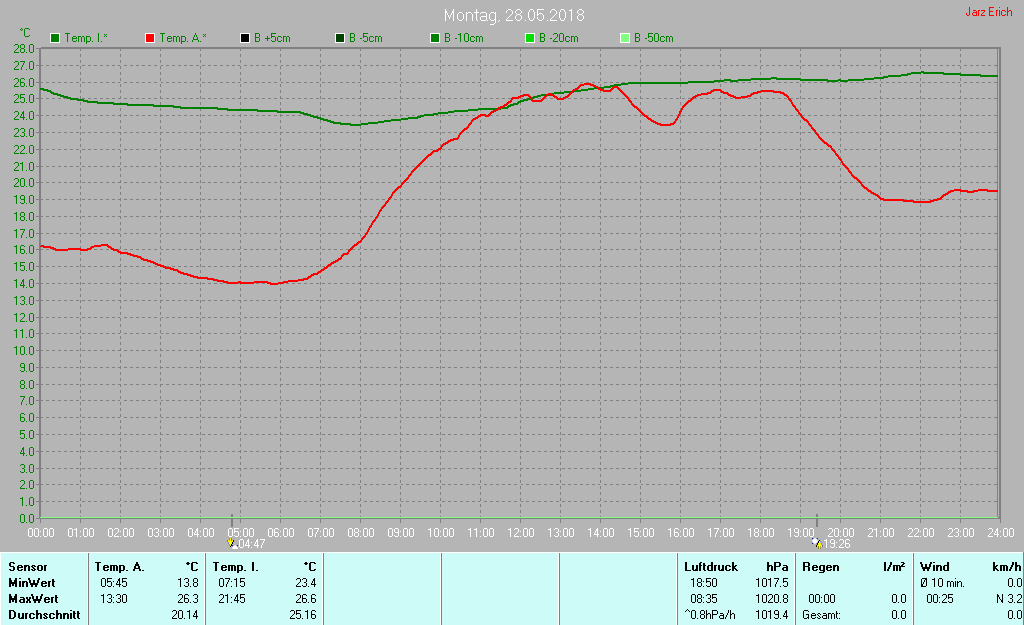This screenshot has width=1024, height=625.
Task: Click the 18:00 time axis label
Action: (x=761, y=533)
